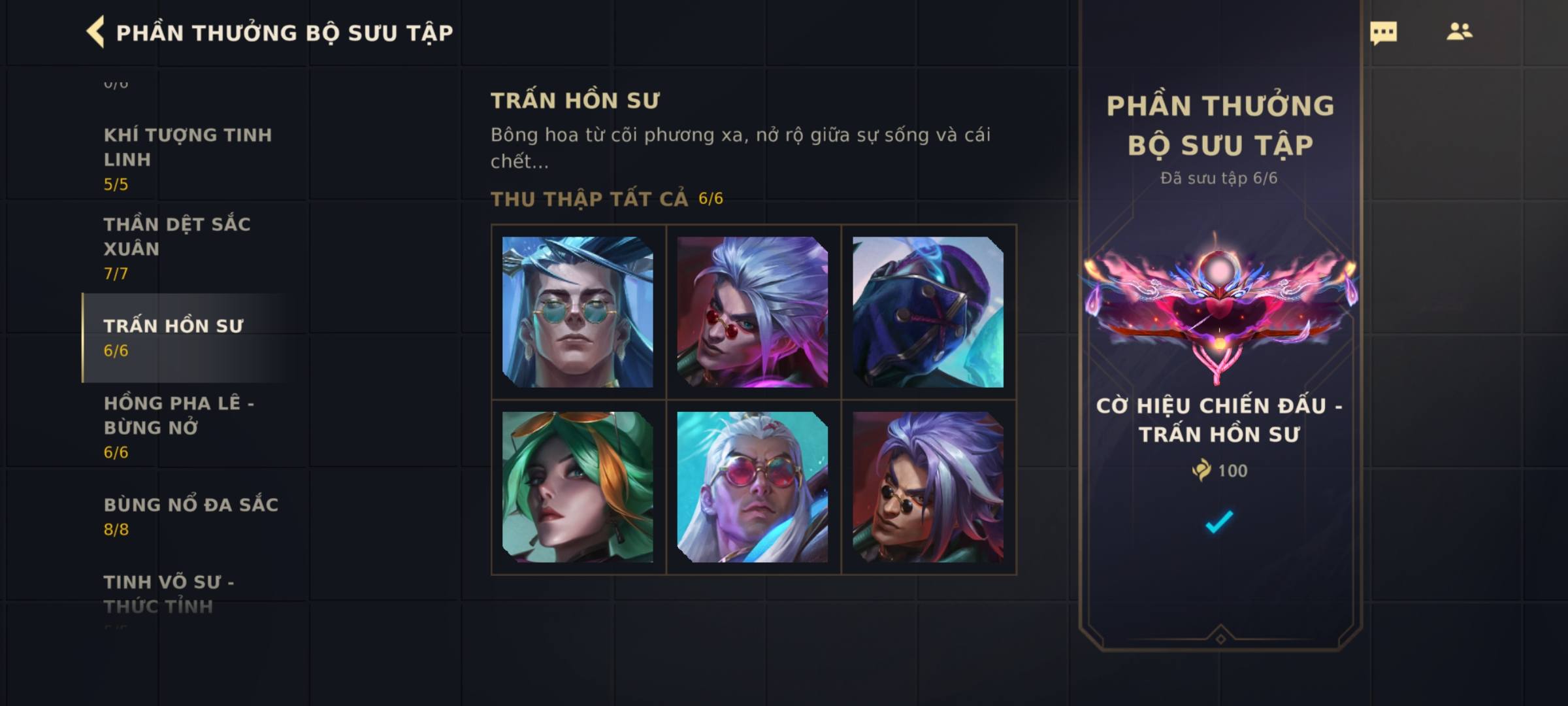Open the friends list icon
The image size is (1568, 706).
click(x=1459, y=31)
